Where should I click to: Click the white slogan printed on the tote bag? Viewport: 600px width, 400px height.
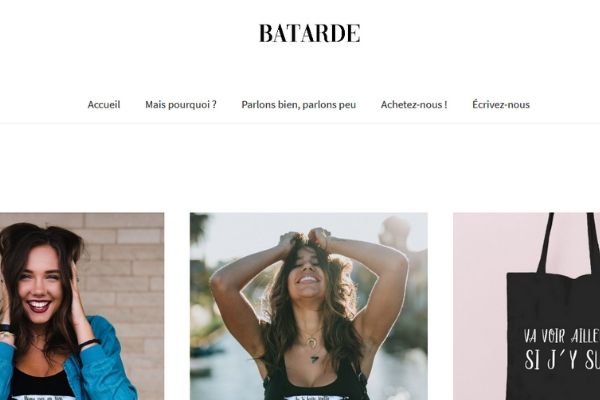click(x=562, y=349)
